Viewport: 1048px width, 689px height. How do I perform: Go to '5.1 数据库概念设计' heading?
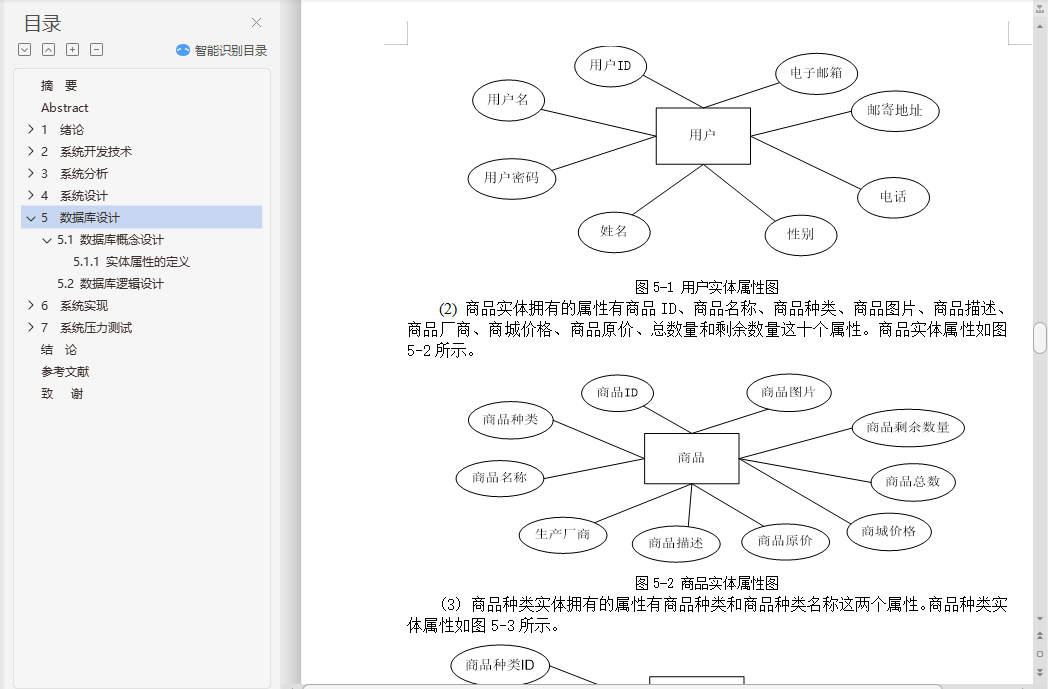click(x=110, y=240)
